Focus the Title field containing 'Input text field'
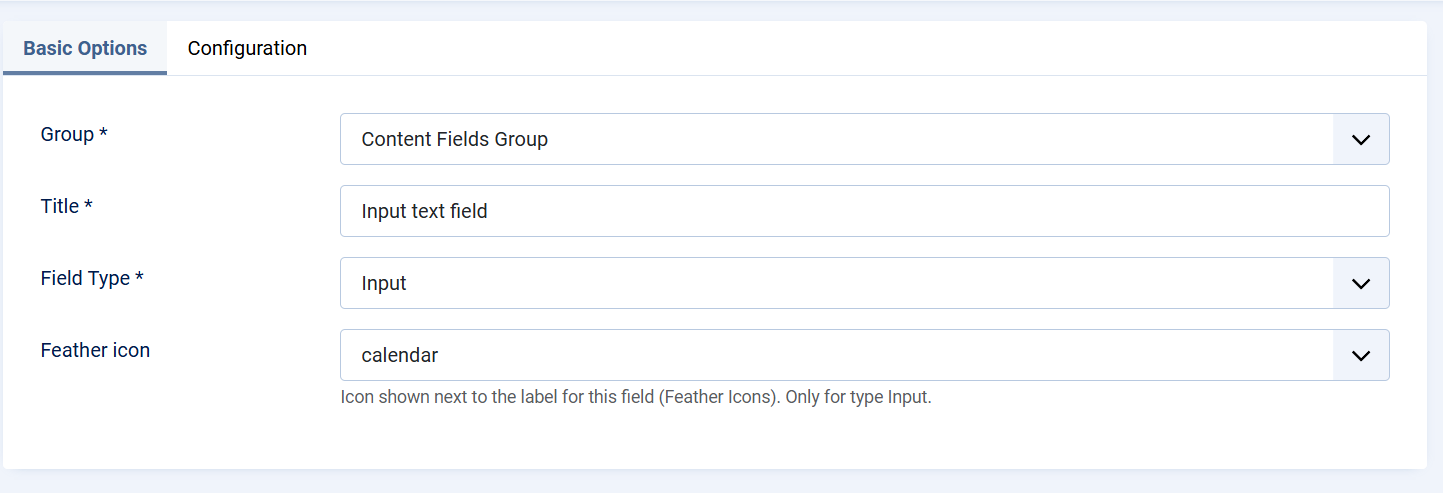This screenshot has width=1443, height=493. (x=864, y=211)
